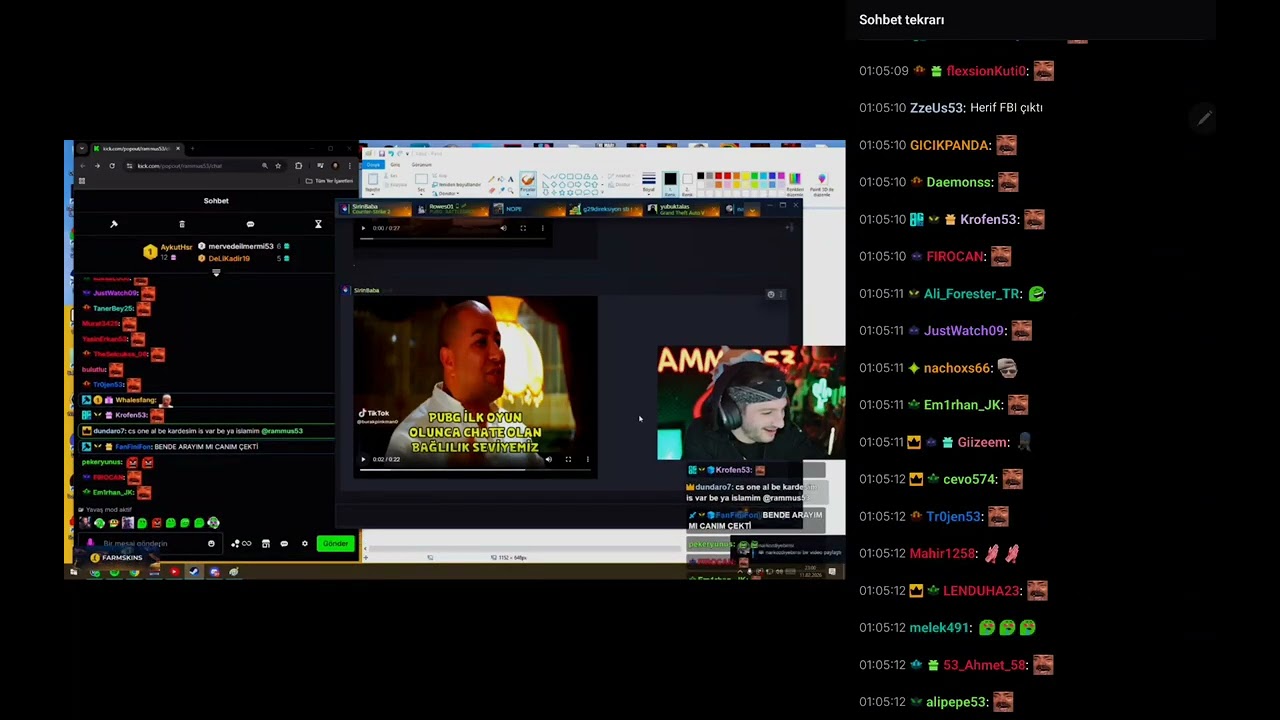The image size is (1280, 720).
Task: Play the TikTok video at 0:02 / 0:22
Action: 363,459
